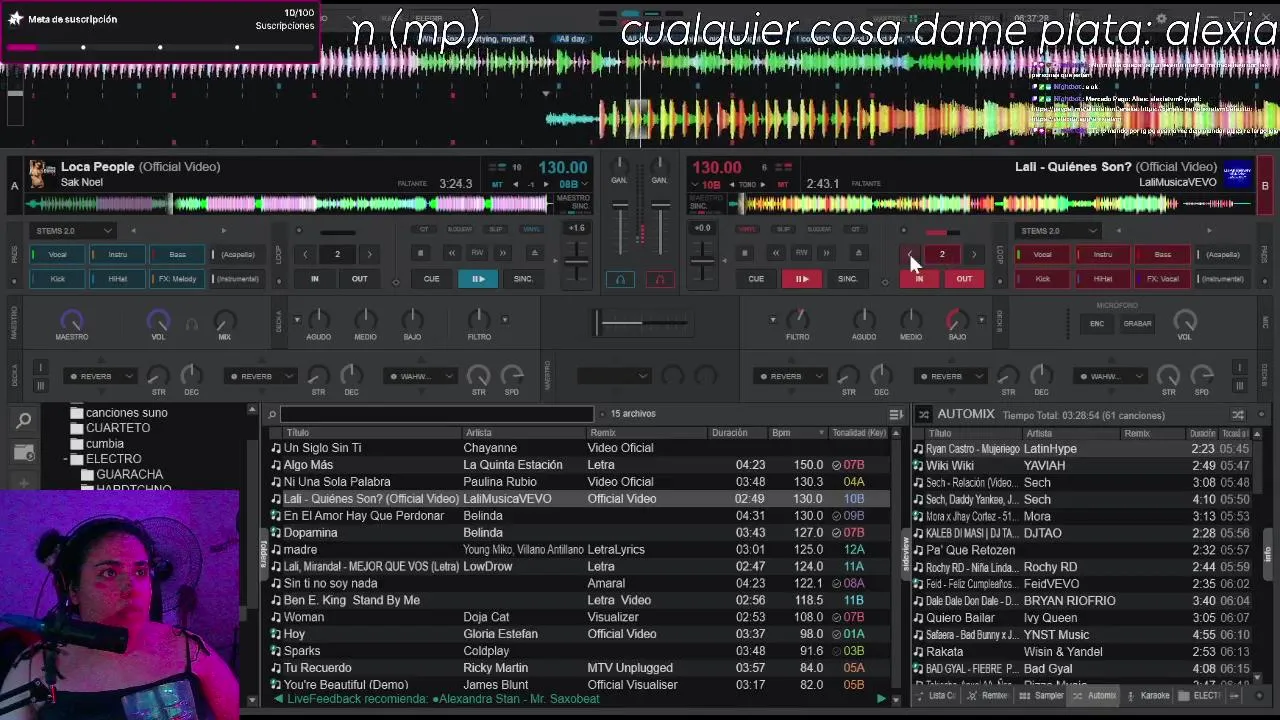Toggle the Bass stem on deck B

[x=1162, y=255]
